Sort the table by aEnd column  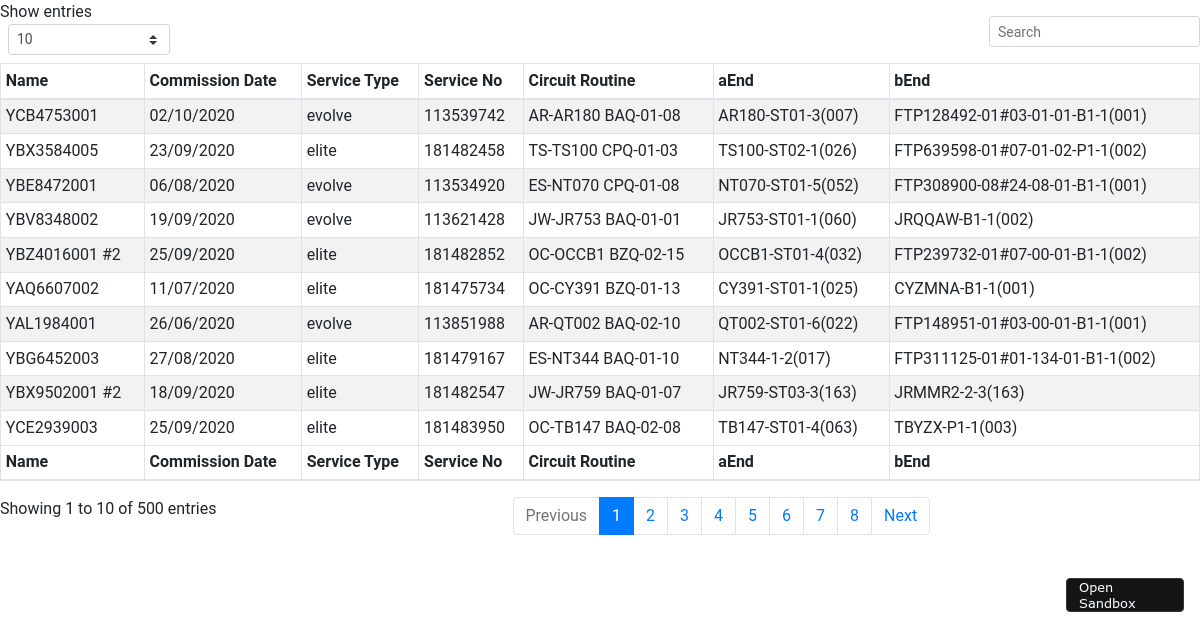pos(735,80)
